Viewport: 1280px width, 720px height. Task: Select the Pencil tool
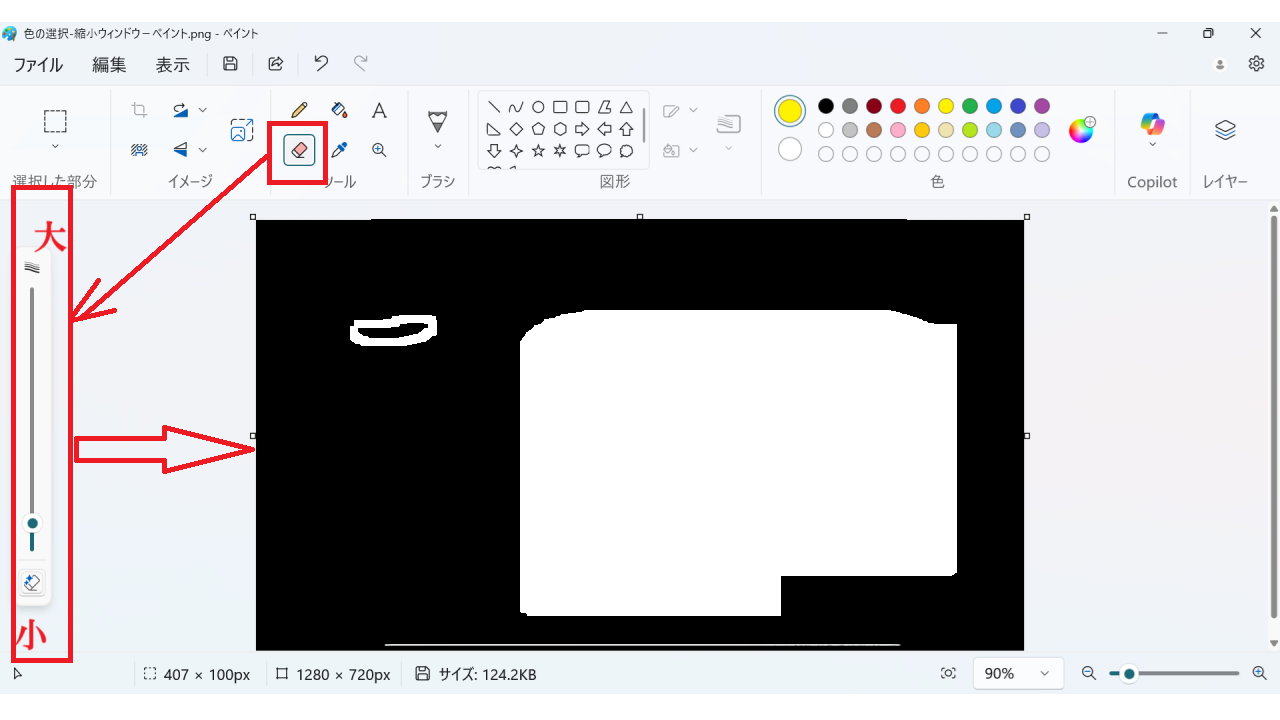[x=299, y=110]
